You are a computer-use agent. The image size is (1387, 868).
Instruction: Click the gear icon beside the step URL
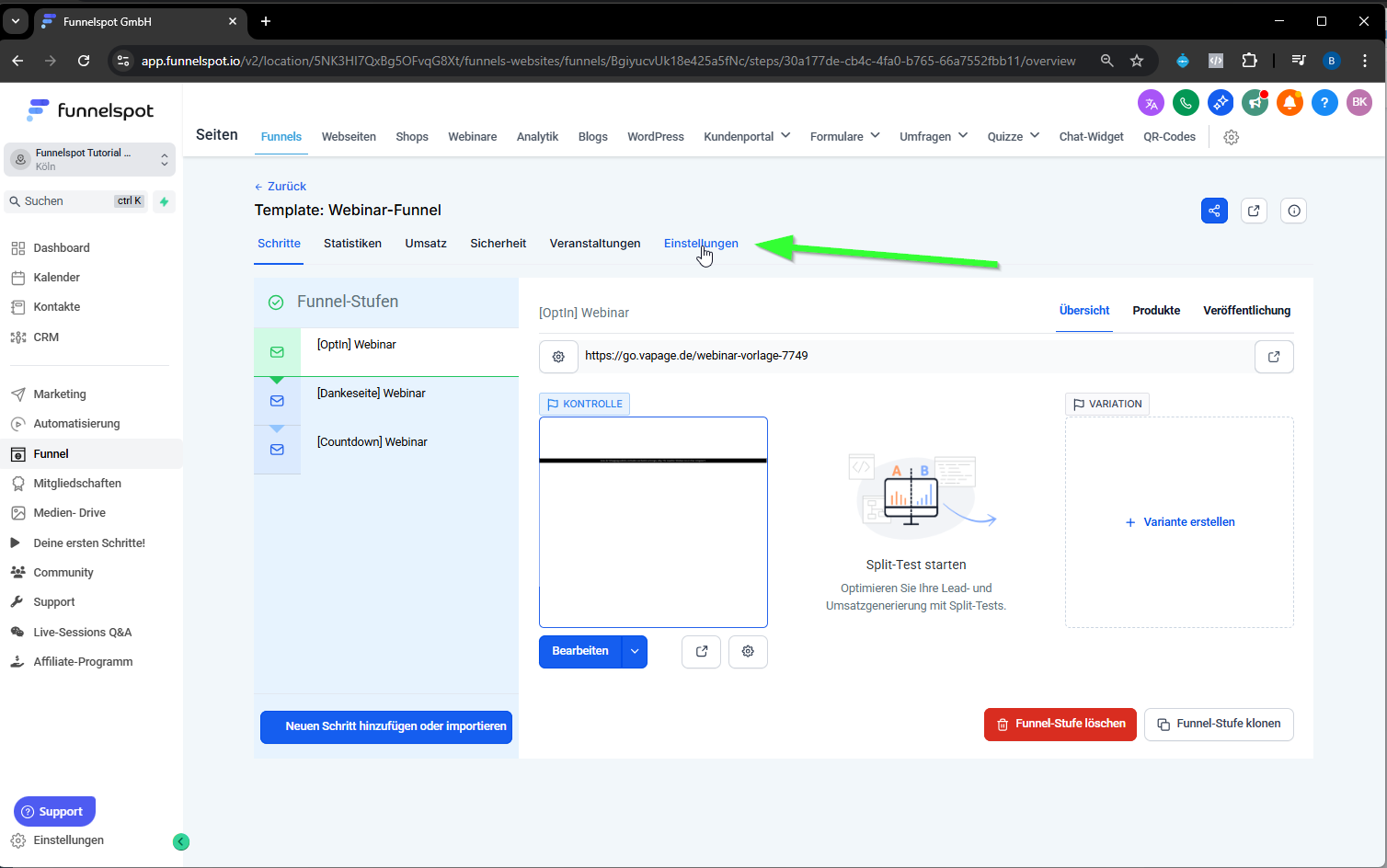pyautogui.click(x=558, y=357)
